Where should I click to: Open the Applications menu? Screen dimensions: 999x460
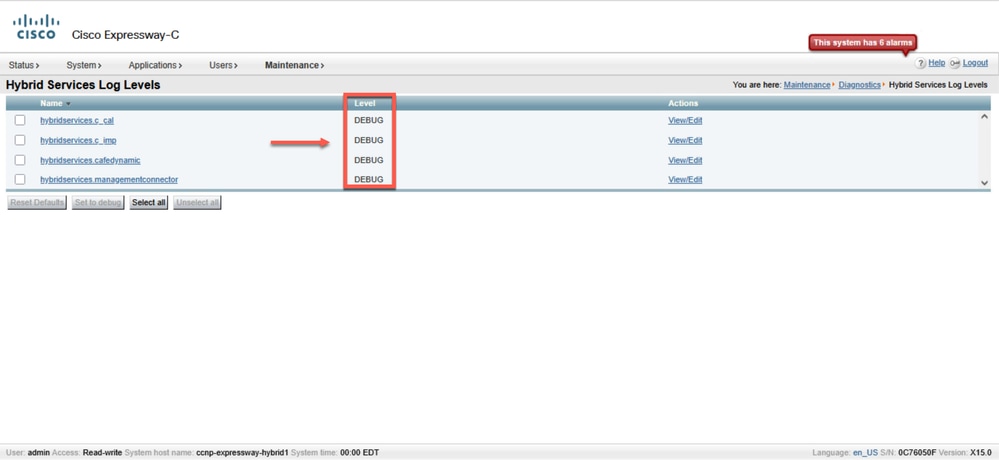tap(155, 65)
